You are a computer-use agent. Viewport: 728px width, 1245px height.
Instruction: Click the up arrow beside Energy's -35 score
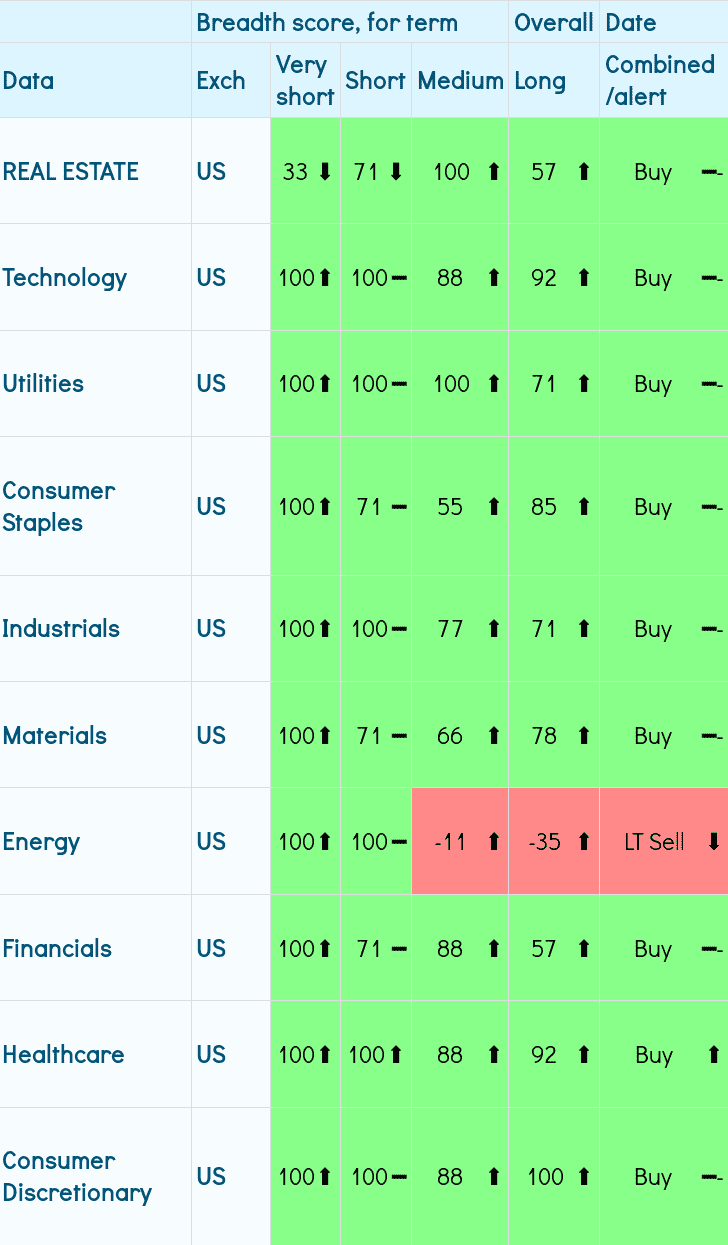pyautogui.click(x=584, y=842)
